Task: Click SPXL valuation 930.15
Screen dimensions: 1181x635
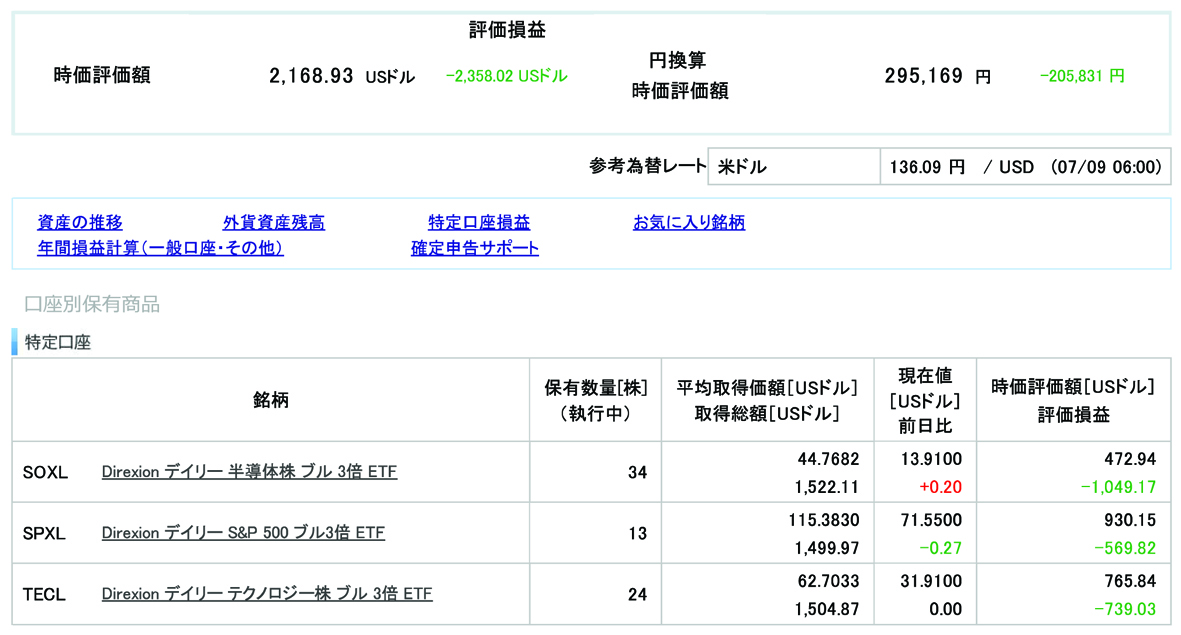Action: pos(1130,520)
